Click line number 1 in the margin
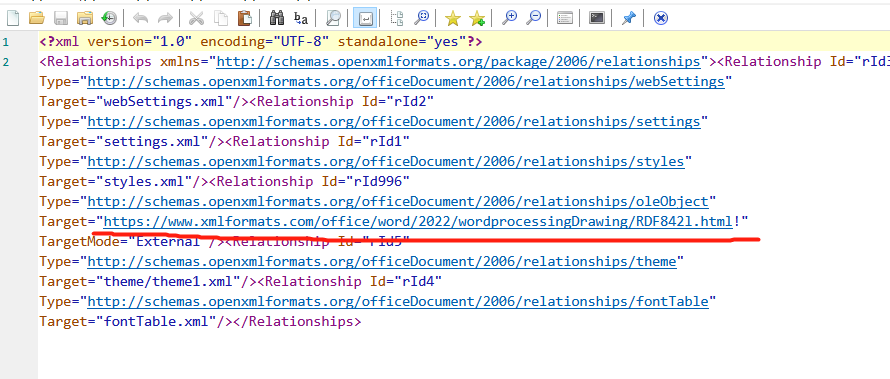 tap(5, 42)
